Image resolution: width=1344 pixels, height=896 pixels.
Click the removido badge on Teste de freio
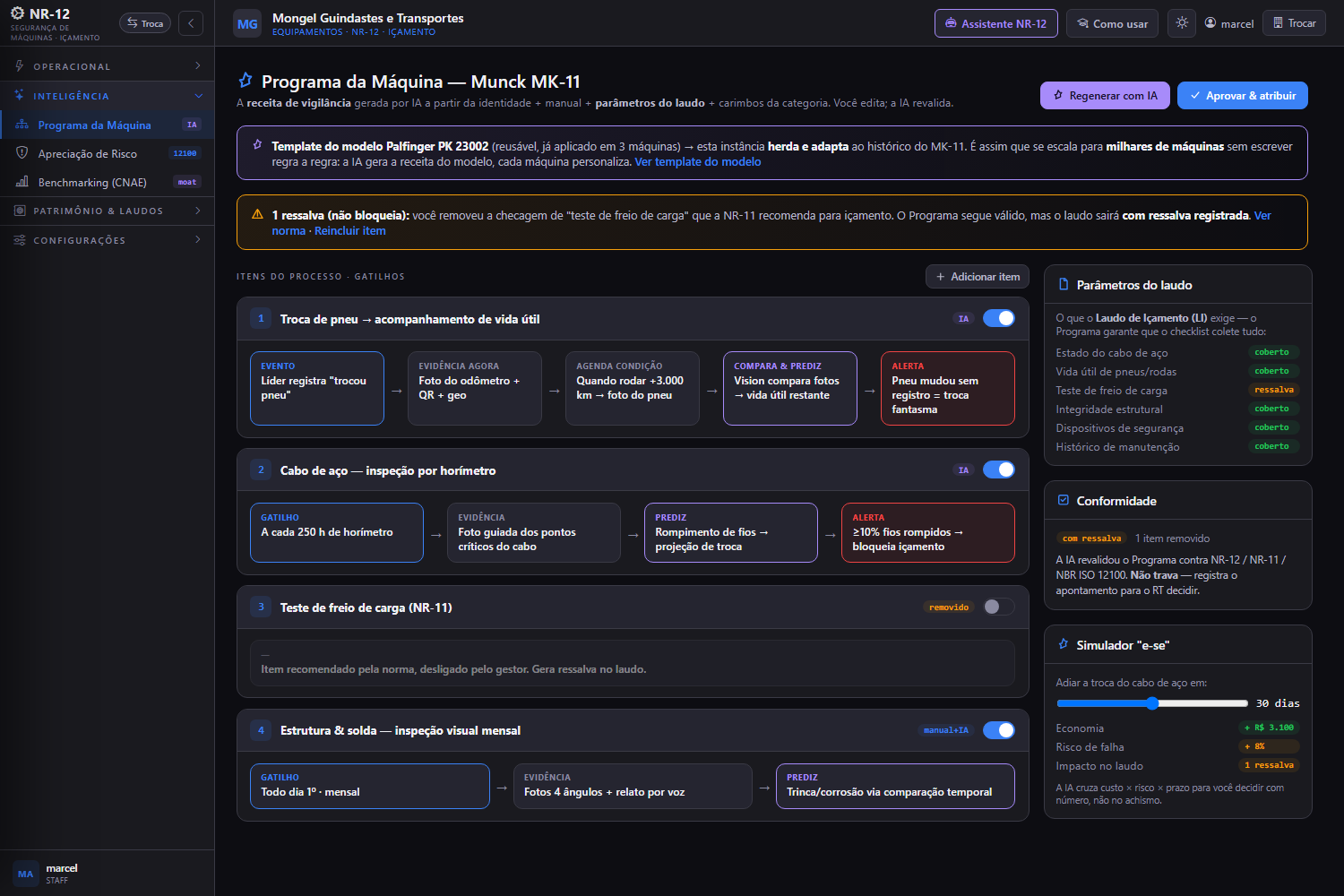(949, 607)
